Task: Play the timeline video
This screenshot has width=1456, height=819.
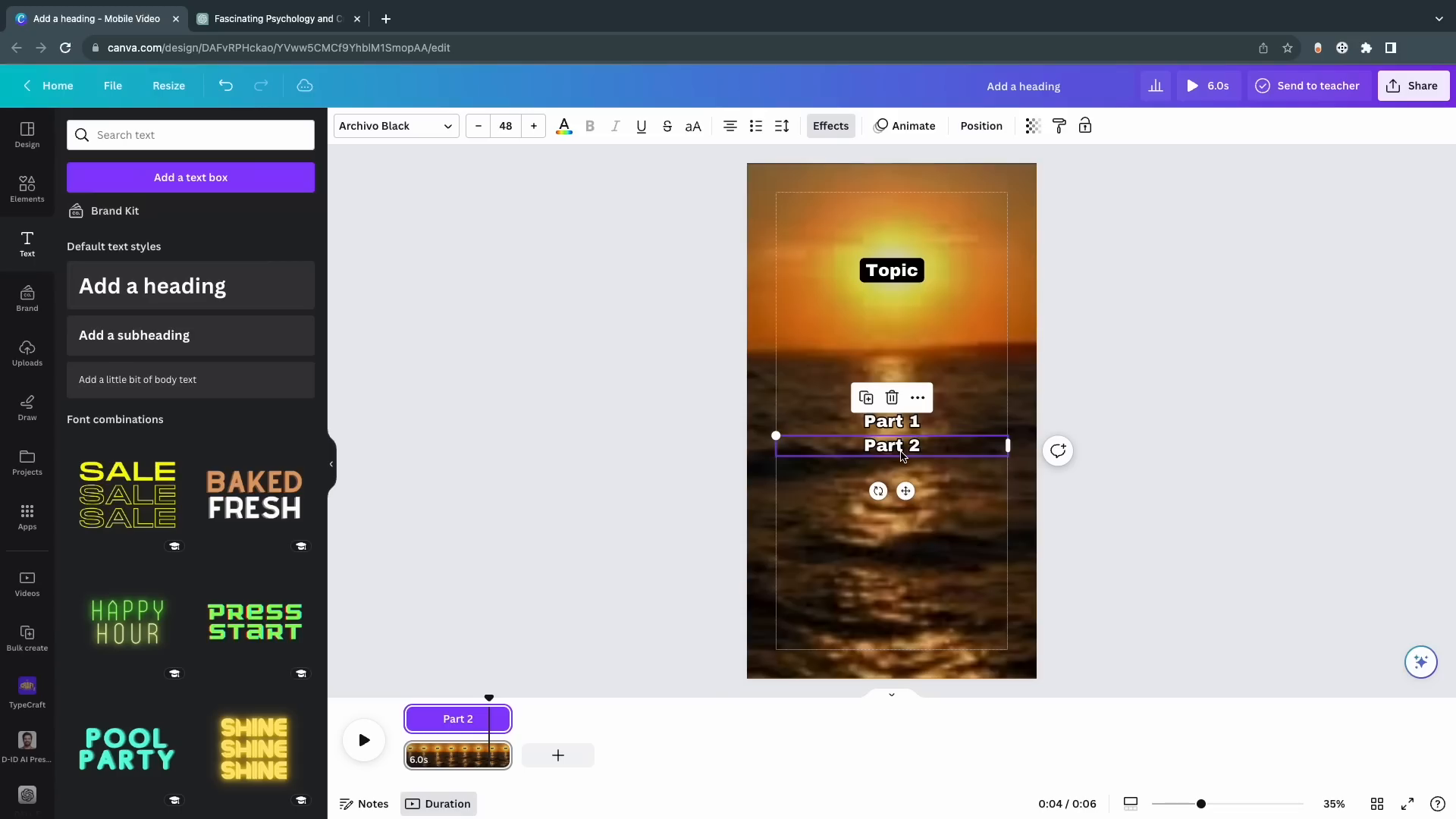Action: pos(364,740)
